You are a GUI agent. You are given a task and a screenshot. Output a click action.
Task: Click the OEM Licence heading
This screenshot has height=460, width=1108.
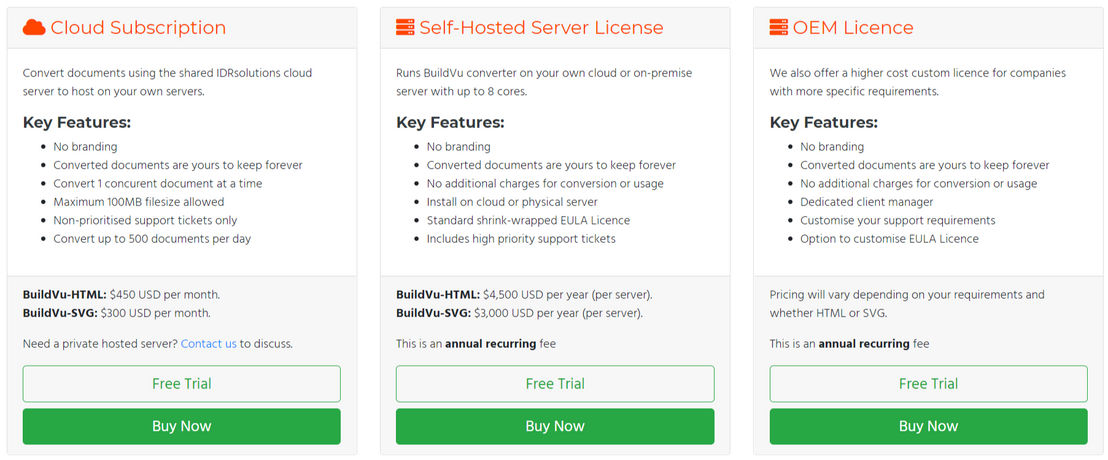pyautogui.click(x=853, y=28)
